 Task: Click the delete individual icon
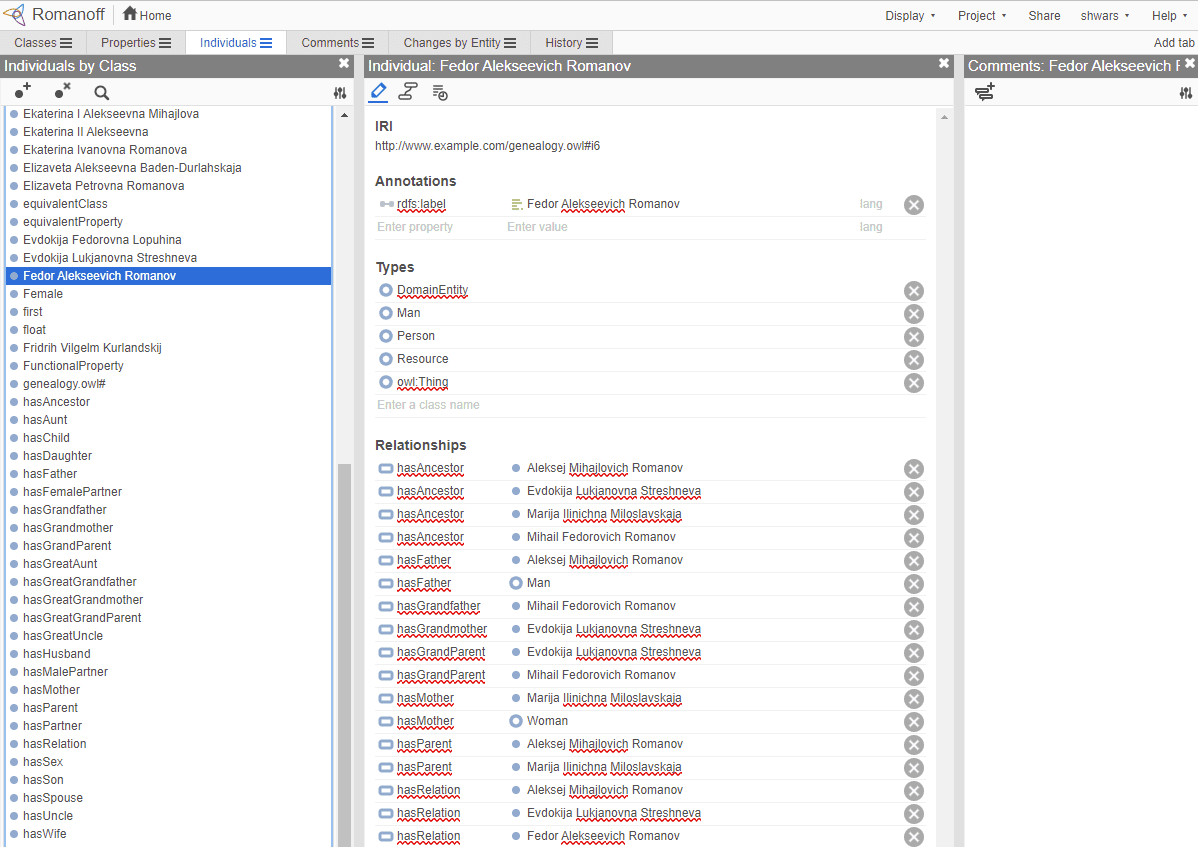coord(62,91)
